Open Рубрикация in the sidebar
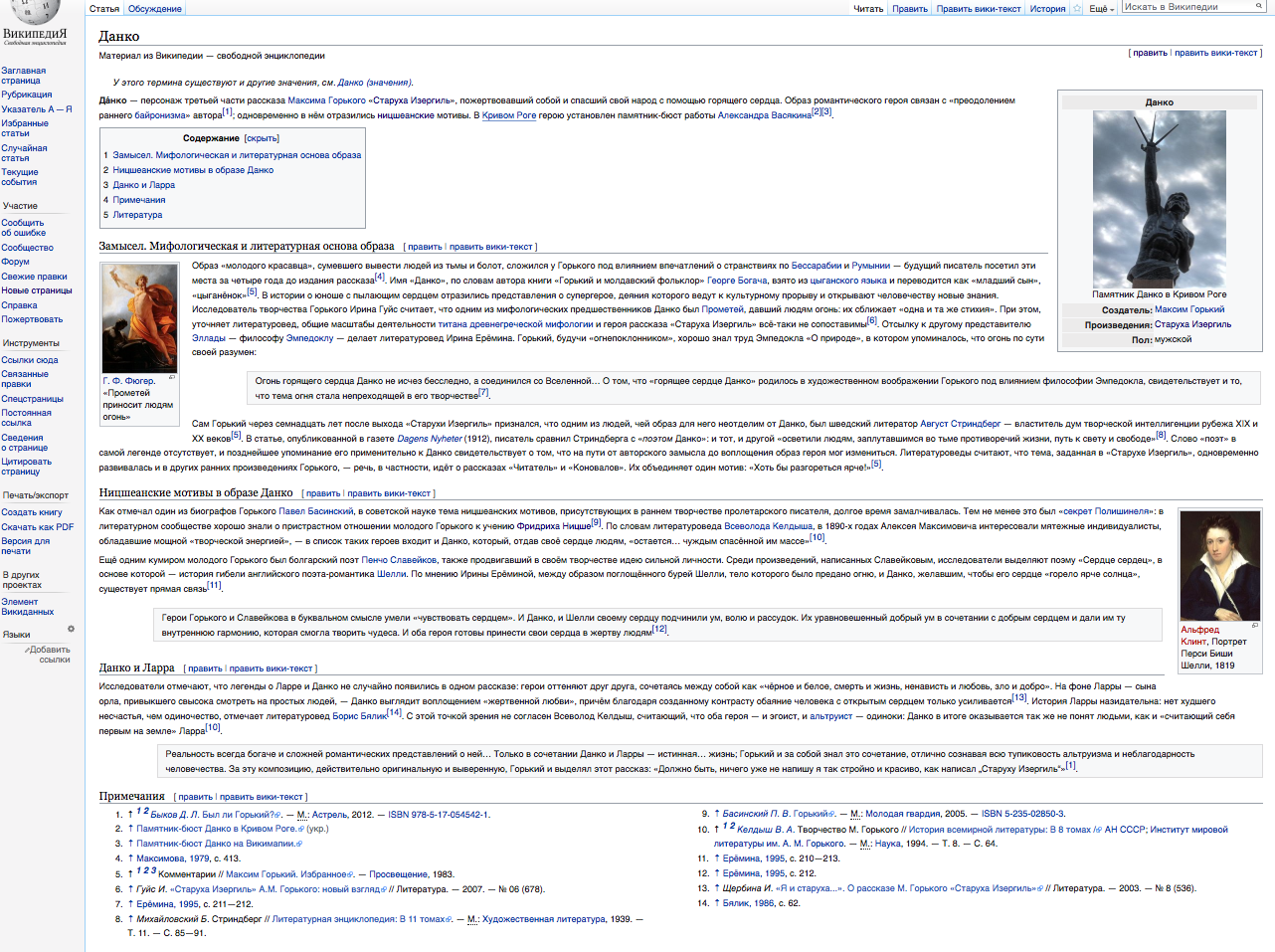This screenshot has width=1275, height=952. (27, 95)
